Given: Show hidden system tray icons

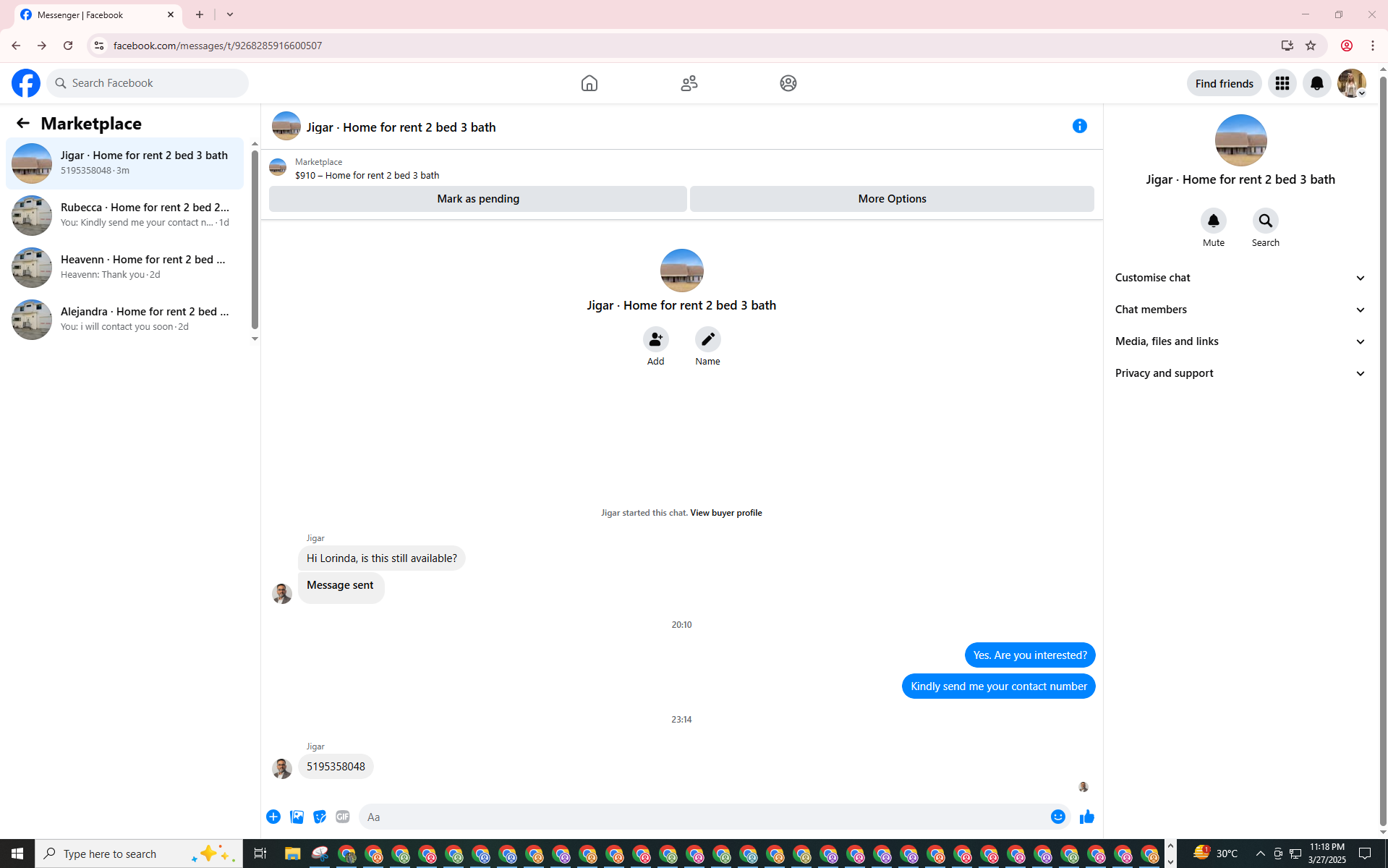Looking at the screenshot, I should 1261,854.
